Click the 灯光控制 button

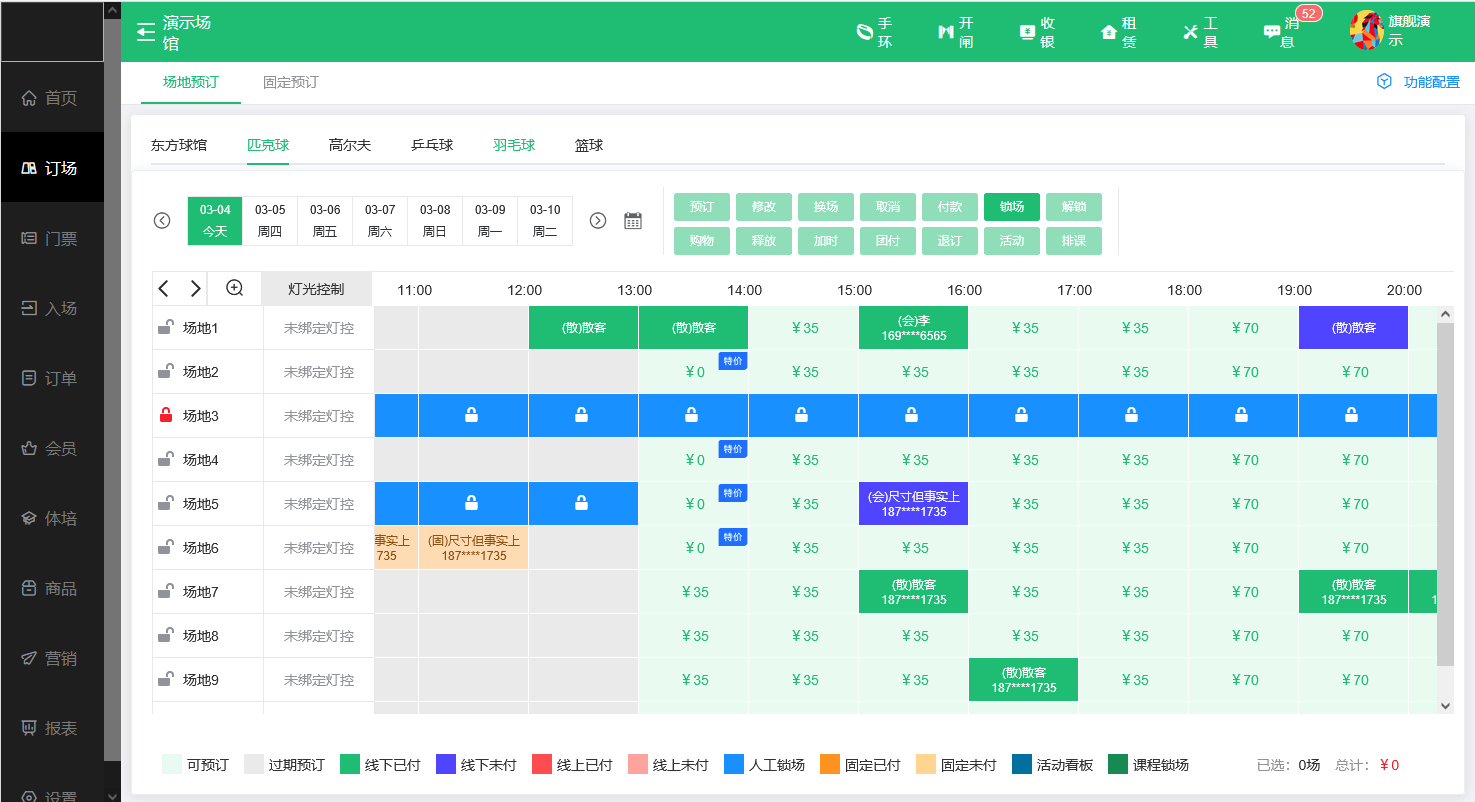[x=316, y=289]
